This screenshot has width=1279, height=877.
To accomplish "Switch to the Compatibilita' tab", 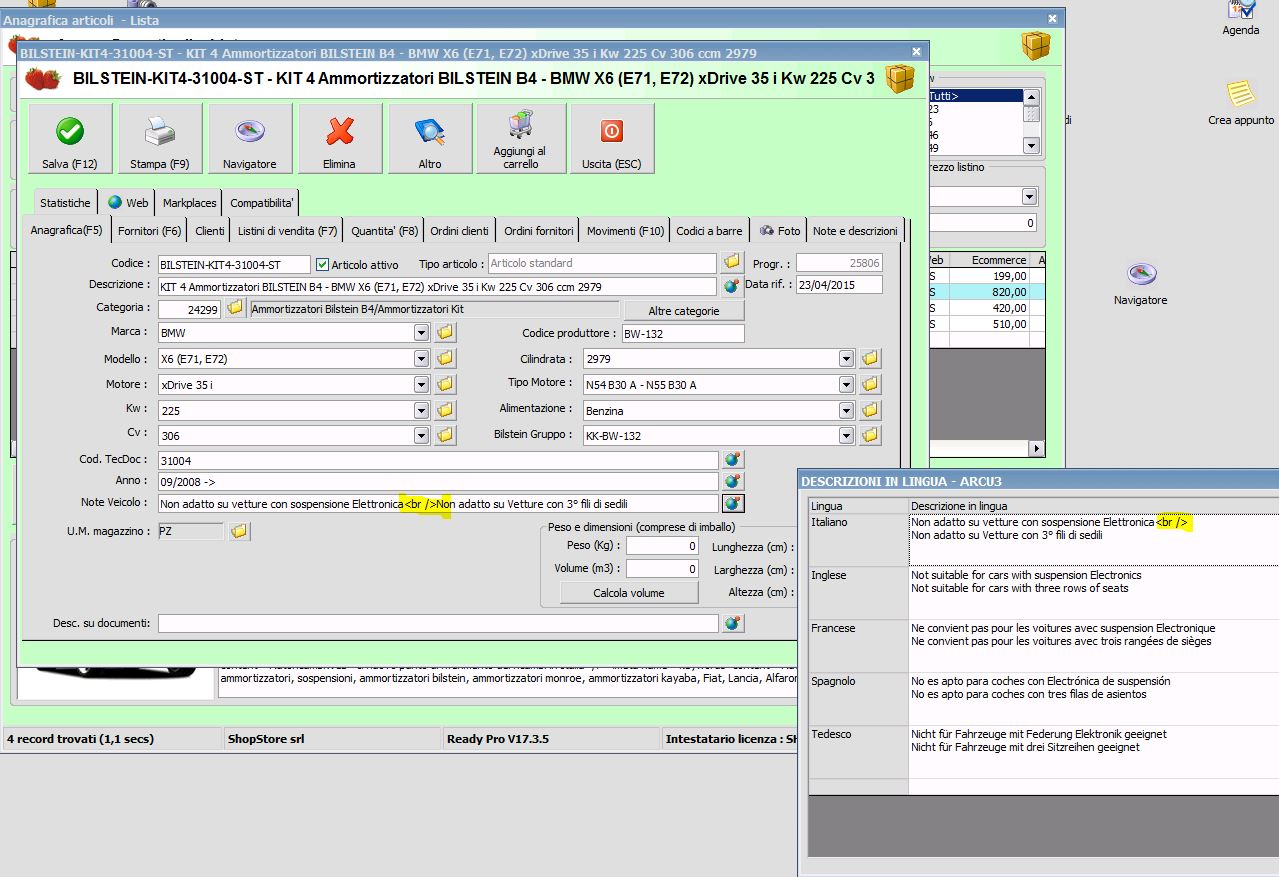I will tap(262, 203).
